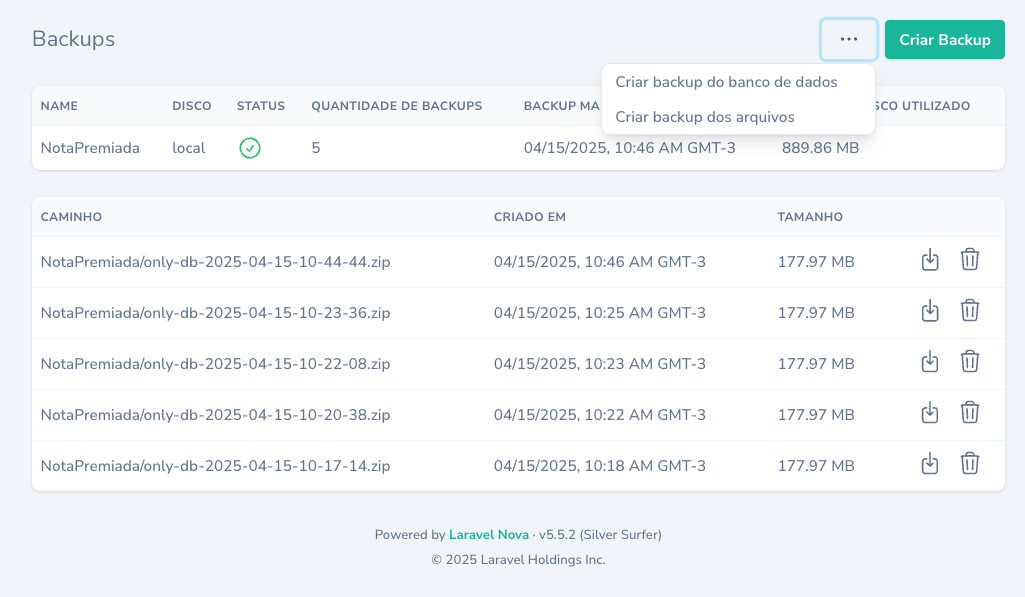Download the only-db-2025-04-15-10-22-08.zip backup
Image resolution: width=1025 pixels, height=597 pixels.
click(930, 362)
